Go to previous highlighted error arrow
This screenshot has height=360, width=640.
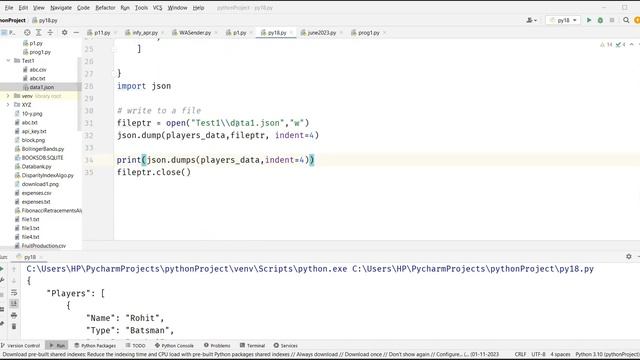coord(631,44)
